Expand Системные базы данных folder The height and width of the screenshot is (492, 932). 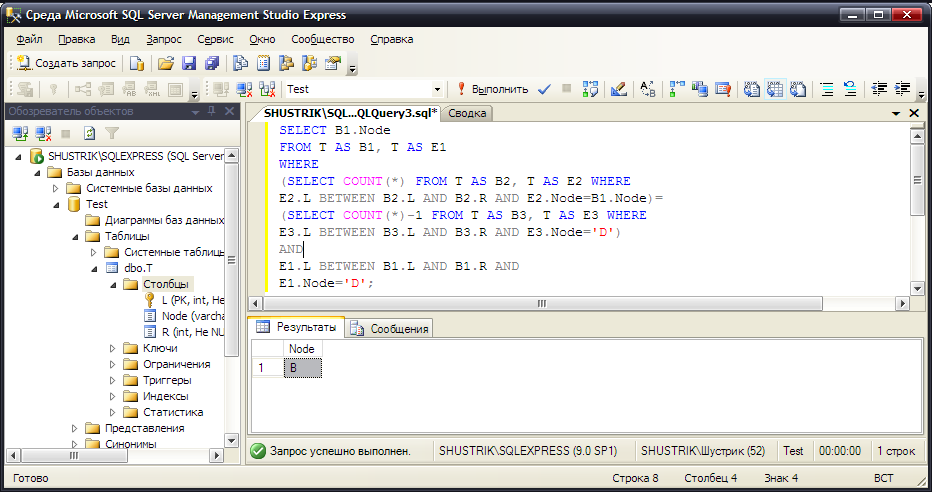[56, 188]
